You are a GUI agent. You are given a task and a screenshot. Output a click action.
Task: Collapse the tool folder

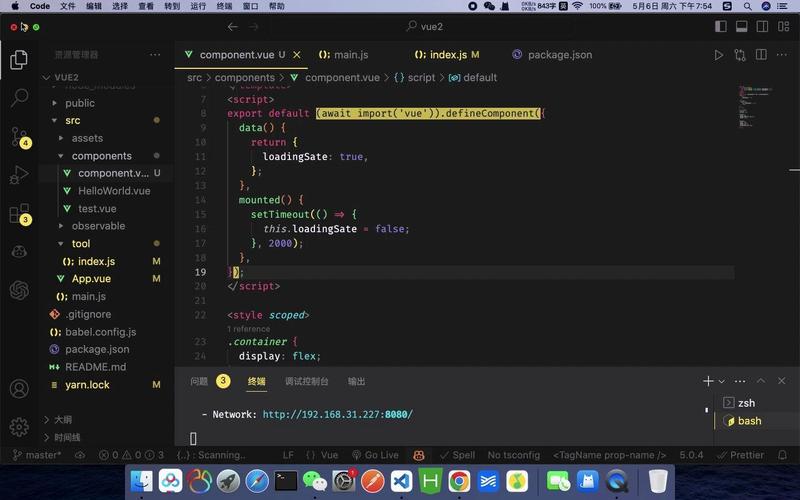(81, 244)
